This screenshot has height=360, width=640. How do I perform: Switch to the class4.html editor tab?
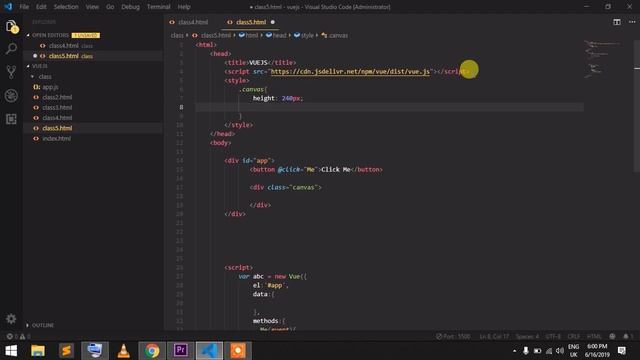193,22
